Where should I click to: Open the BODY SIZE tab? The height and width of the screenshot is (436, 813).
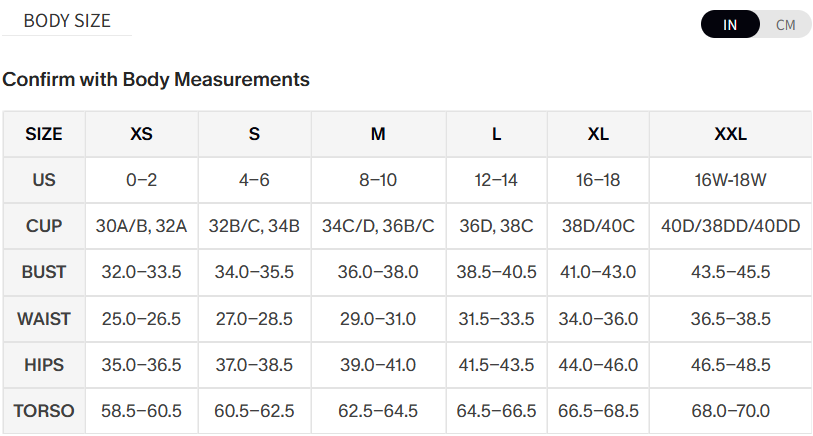click(67, 21)
